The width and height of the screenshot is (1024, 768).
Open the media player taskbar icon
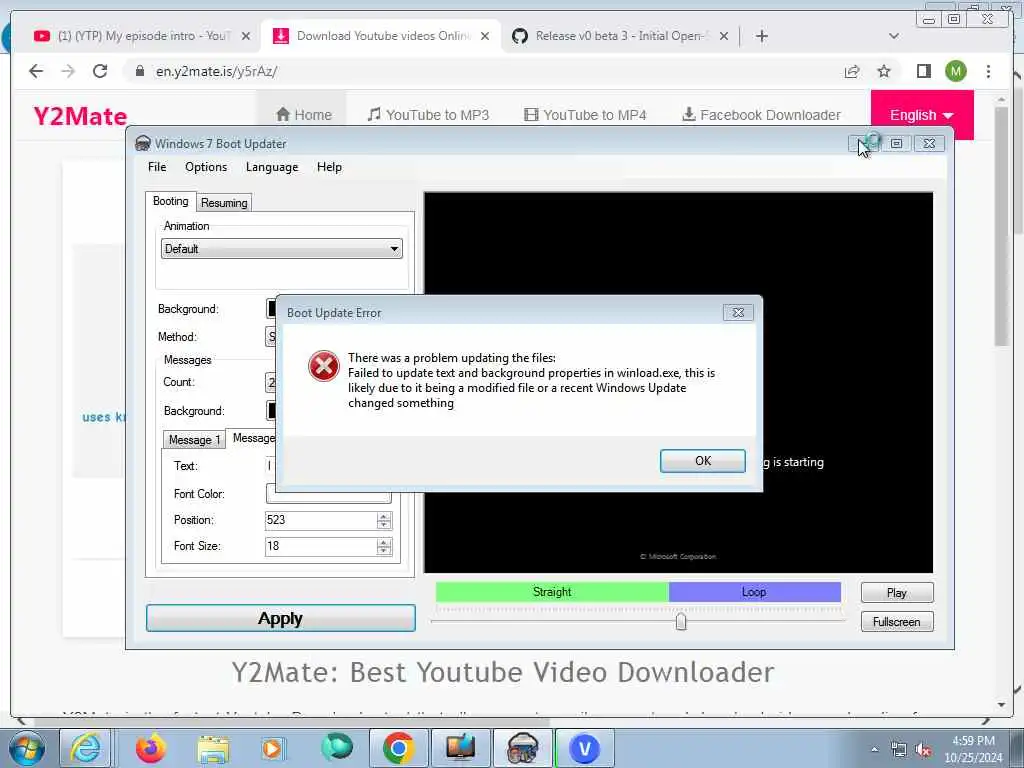click(272, 748)
